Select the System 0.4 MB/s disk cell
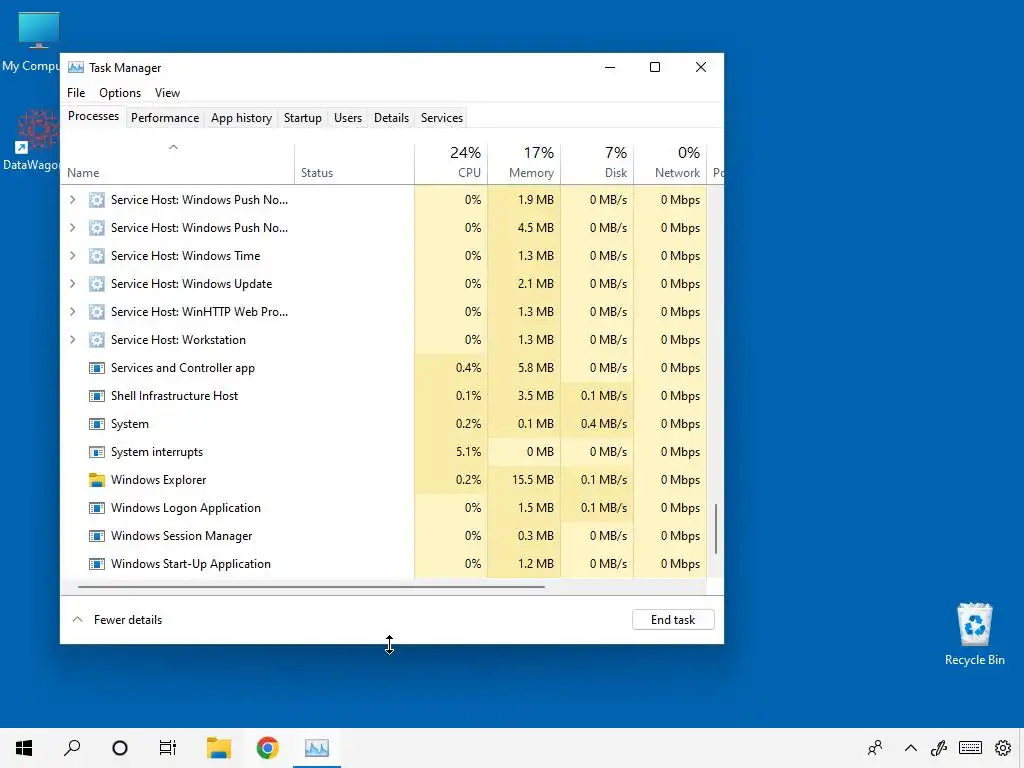The width and height of the screenshot is (1024, 768). pos(597,424)
